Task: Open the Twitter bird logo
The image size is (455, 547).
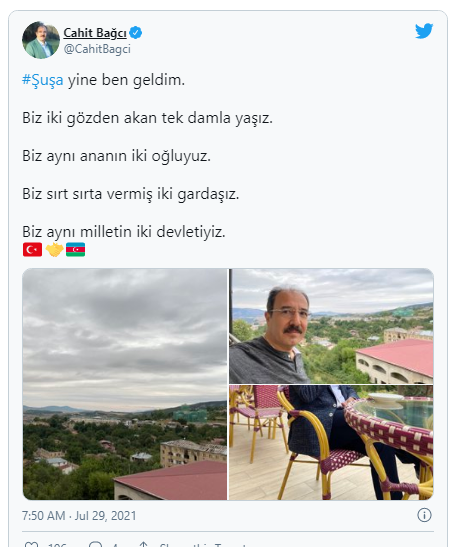Action: pyautogui.click(x=424, y=31)
